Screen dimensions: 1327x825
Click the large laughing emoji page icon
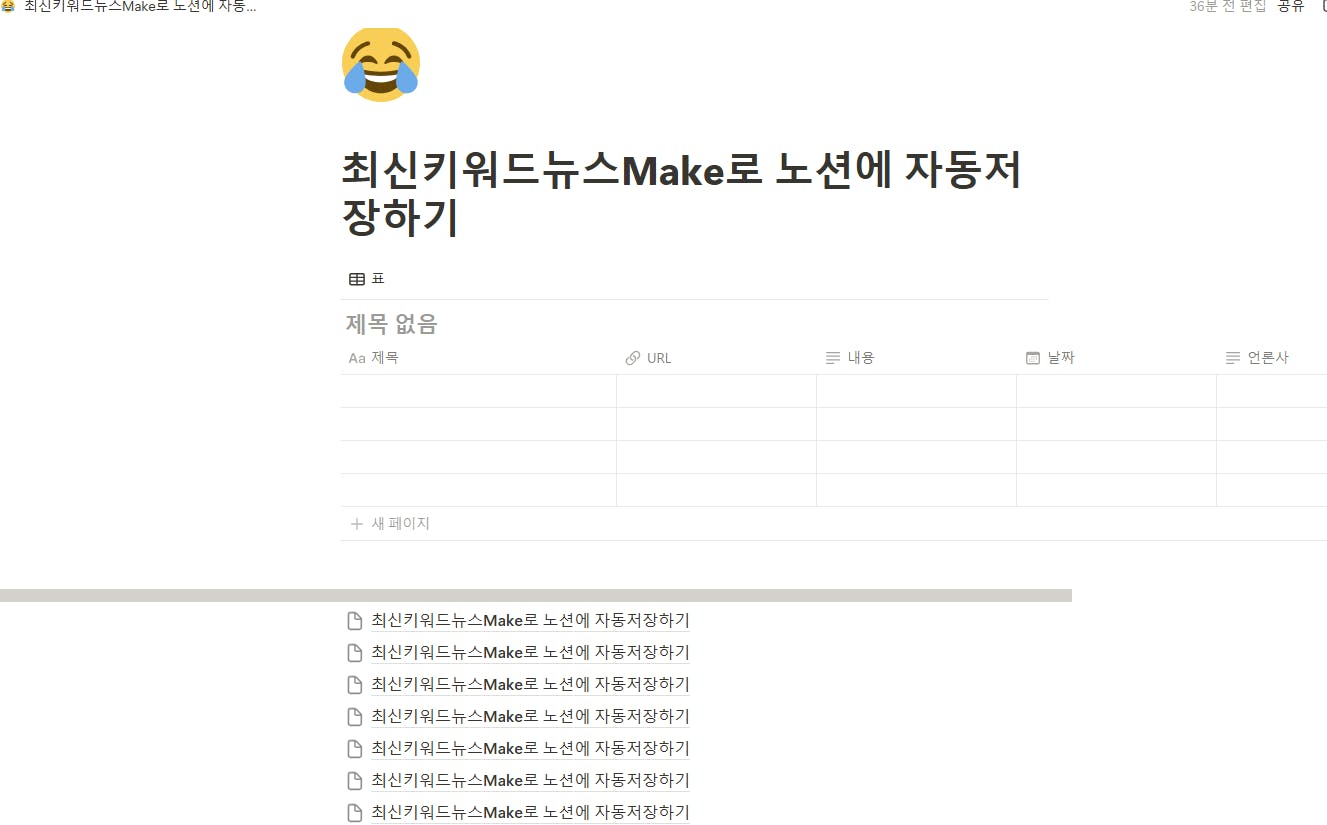[x=381, y=64]
